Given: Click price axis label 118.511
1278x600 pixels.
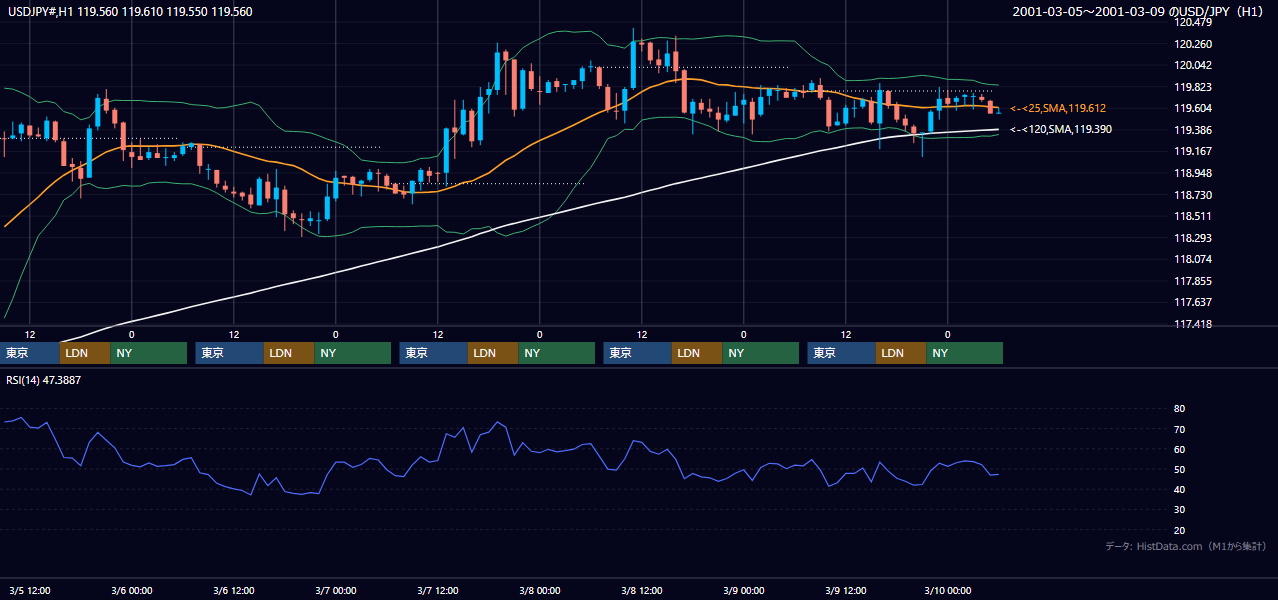Looking at the screenshot, I should coord(1193,216).
